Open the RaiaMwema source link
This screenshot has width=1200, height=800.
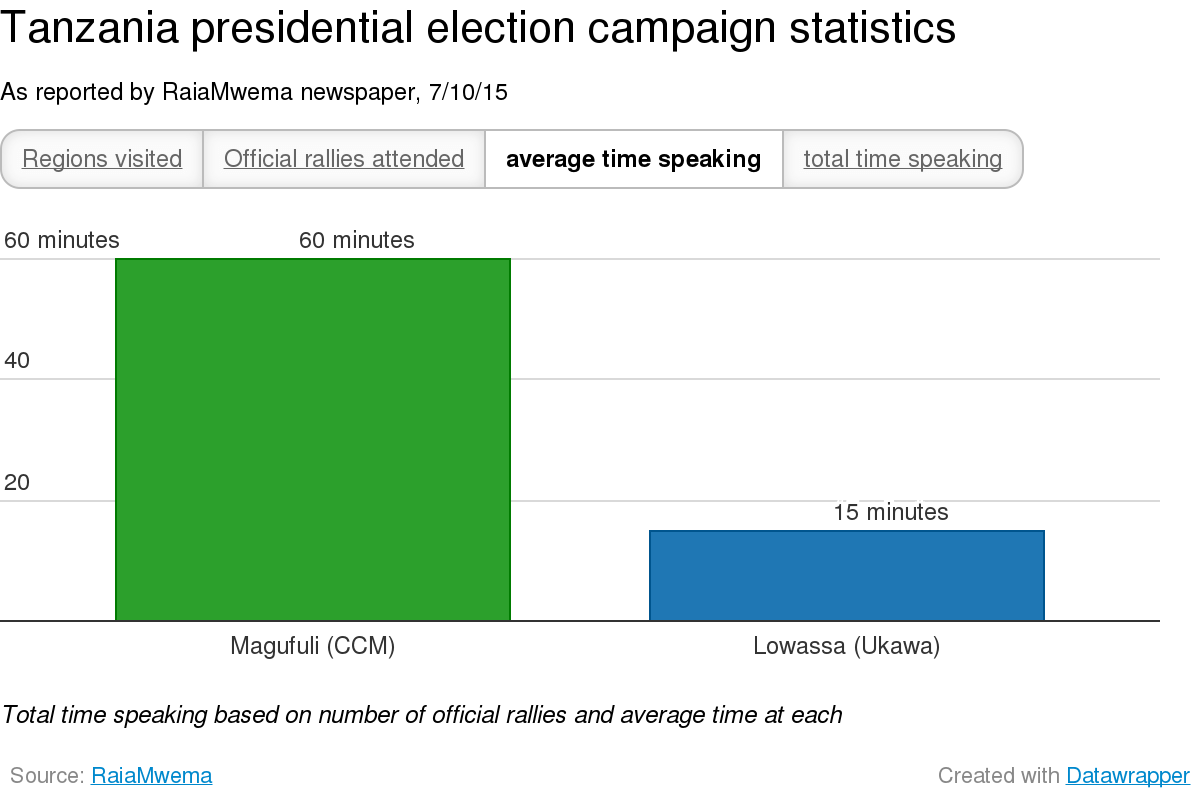click(x=151, y=775)
